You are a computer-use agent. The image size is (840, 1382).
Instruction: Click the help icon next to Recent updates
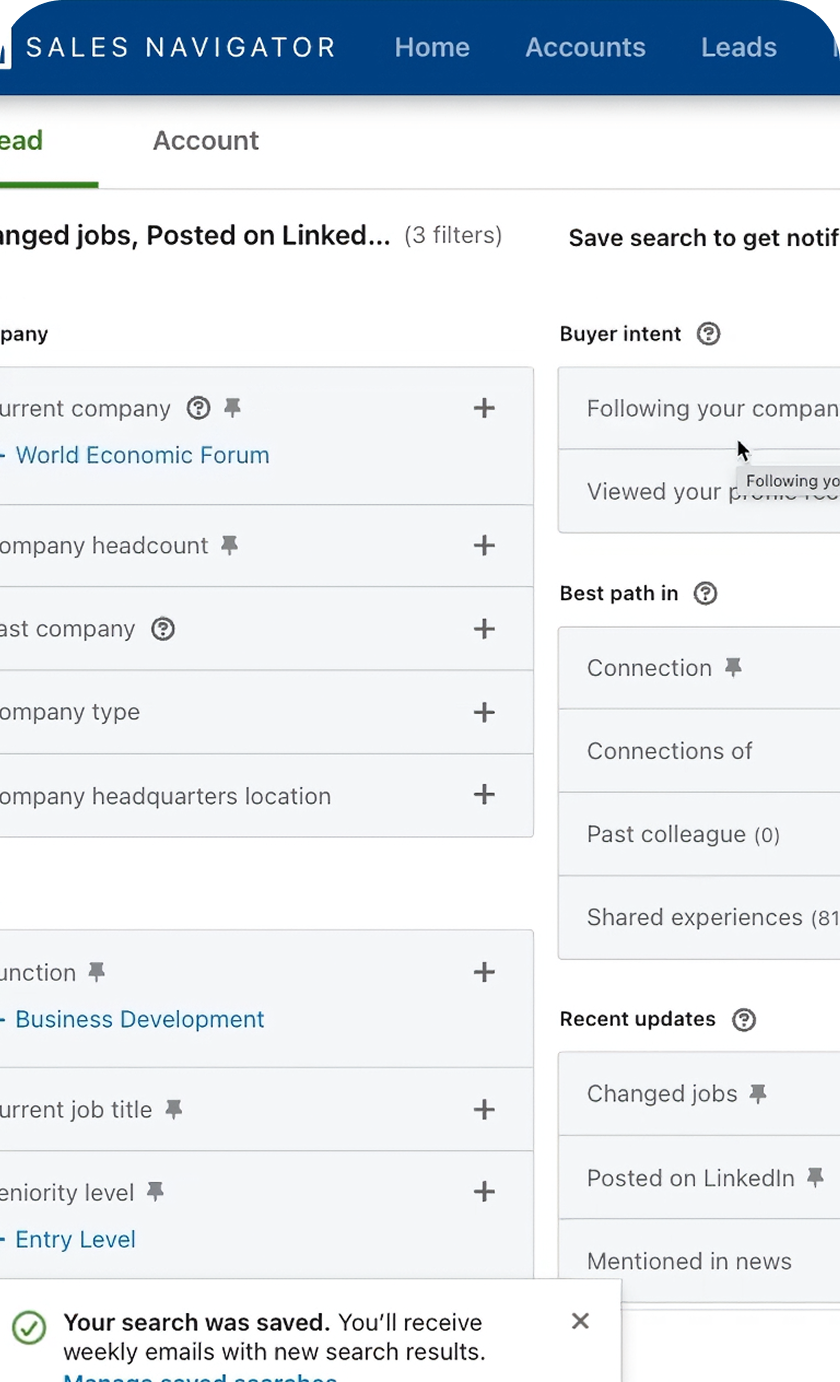(x=744, y=1019)
